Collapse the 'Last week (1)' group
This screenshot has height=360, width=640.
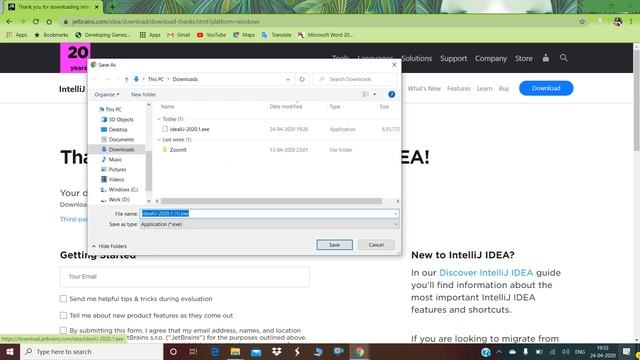click(x=159, y=140)
